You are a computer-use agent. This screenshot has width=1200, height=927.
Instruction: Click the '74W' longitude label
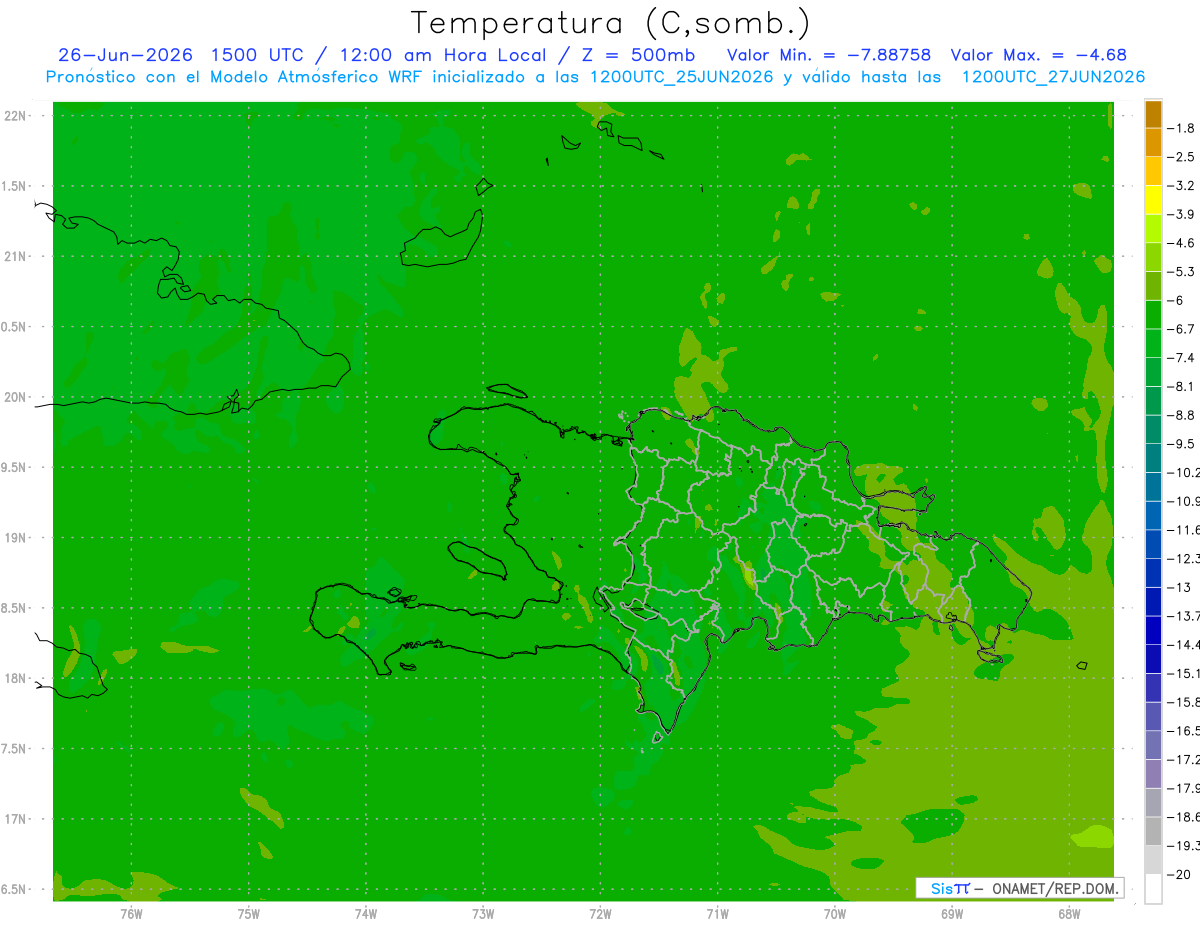(x=366, y=913)
